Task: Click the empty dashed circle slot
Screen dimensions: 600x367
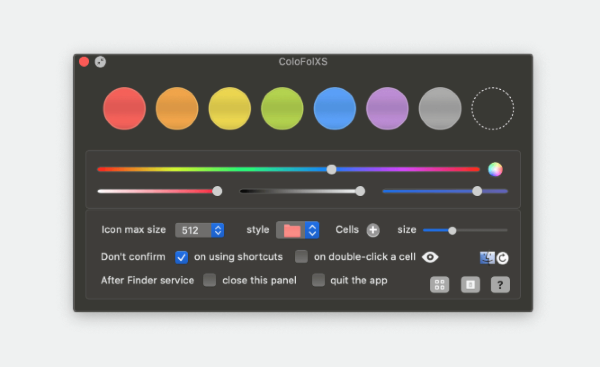Action: pyautogui.click(x=492, y=108)
